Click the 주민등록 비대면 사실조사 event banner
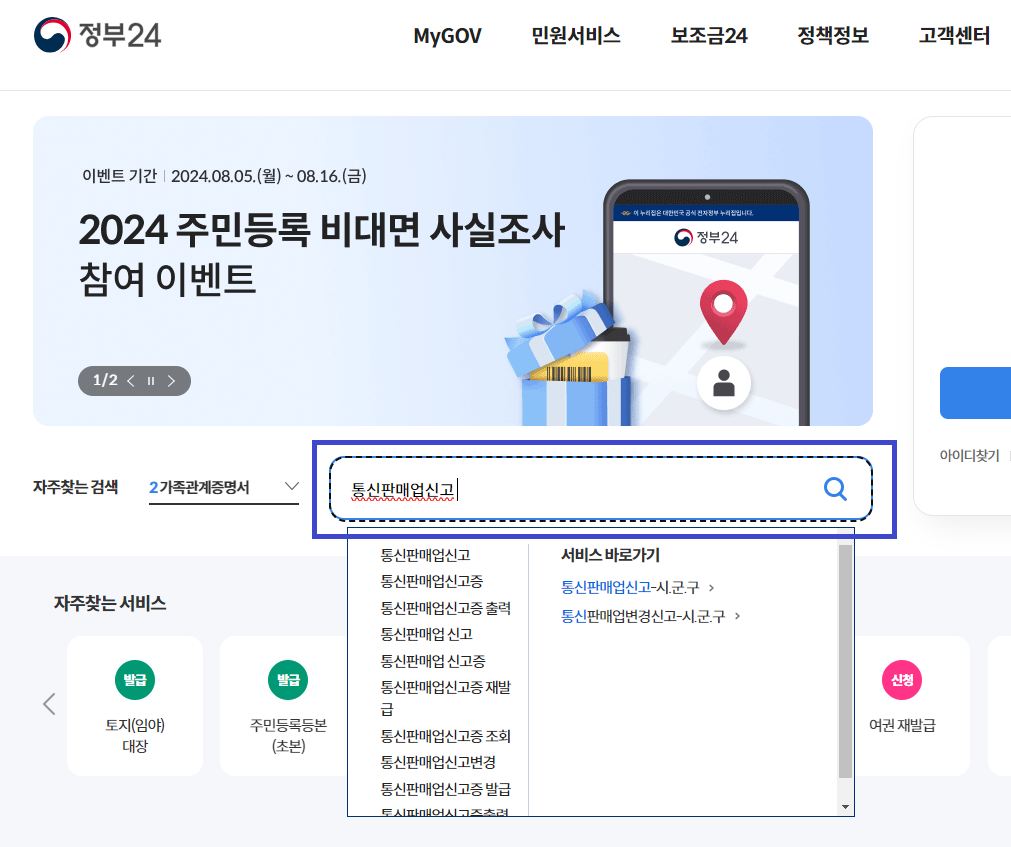 pos(453,271)
